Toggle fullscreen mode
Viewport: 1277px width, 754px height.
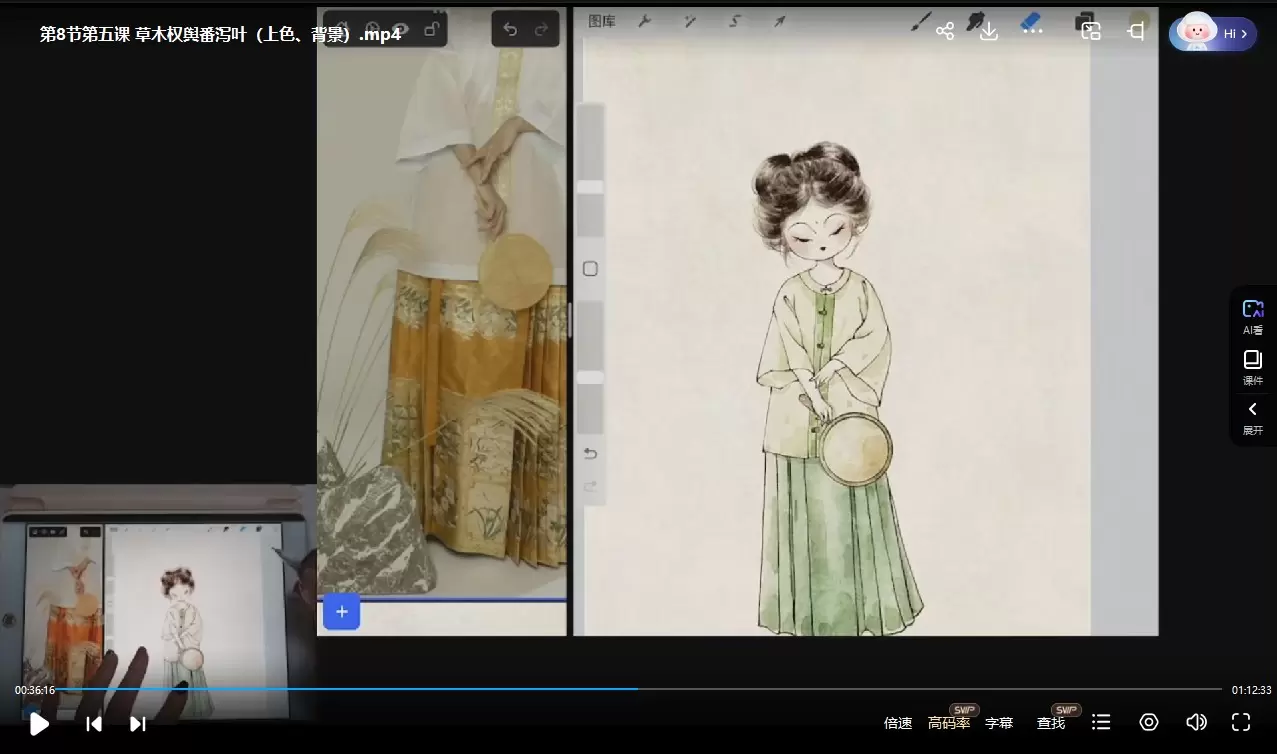tap(1241, 722)
